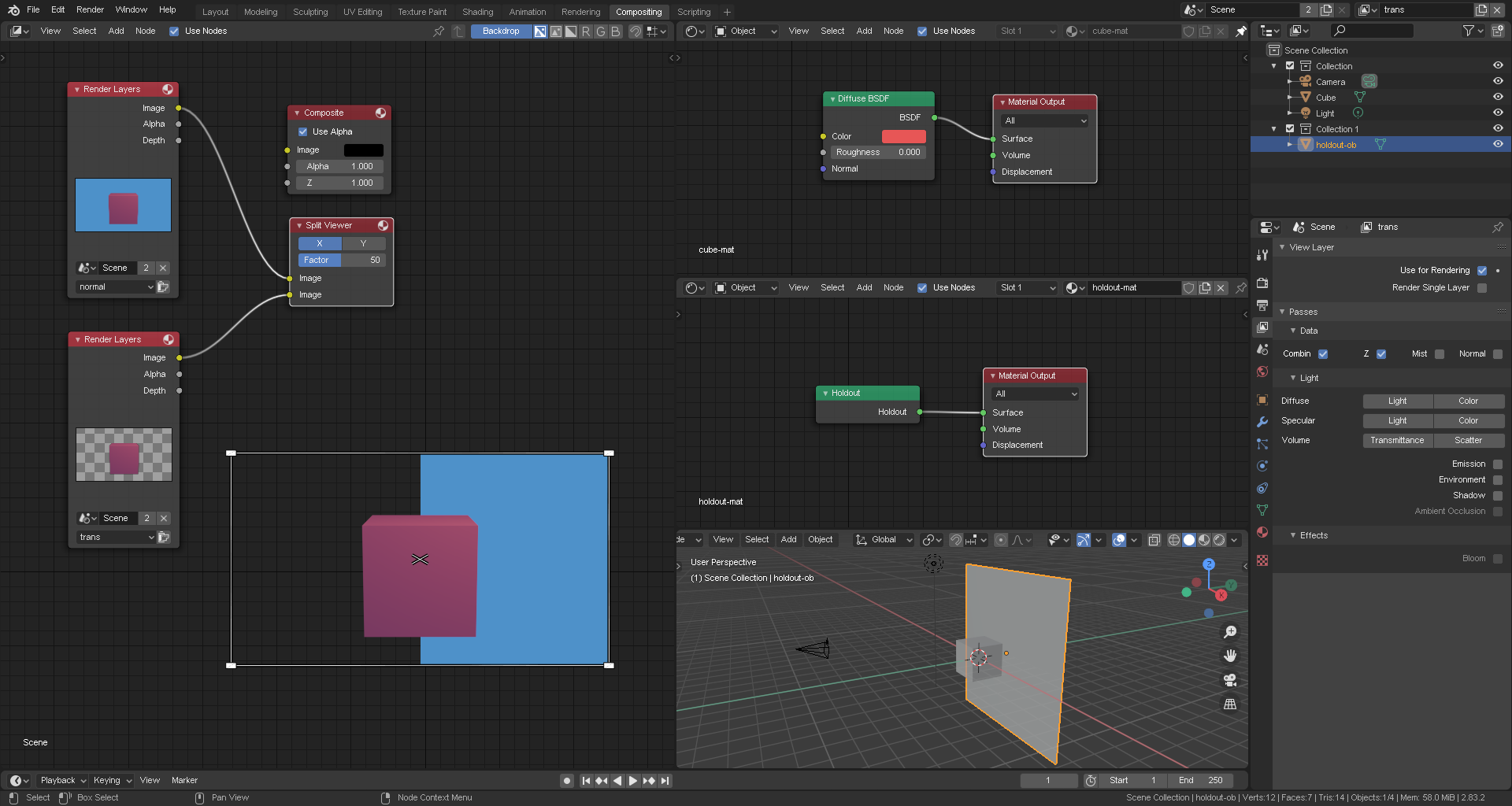The width and height of the screenshot is (1512, 806).
Task: Toggle camera view in the 3D viewport
Action: (x=1230, y=680)
